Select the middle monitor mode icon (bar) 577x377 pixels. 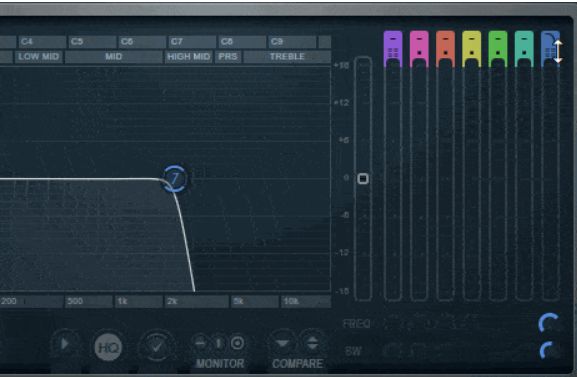219,343
